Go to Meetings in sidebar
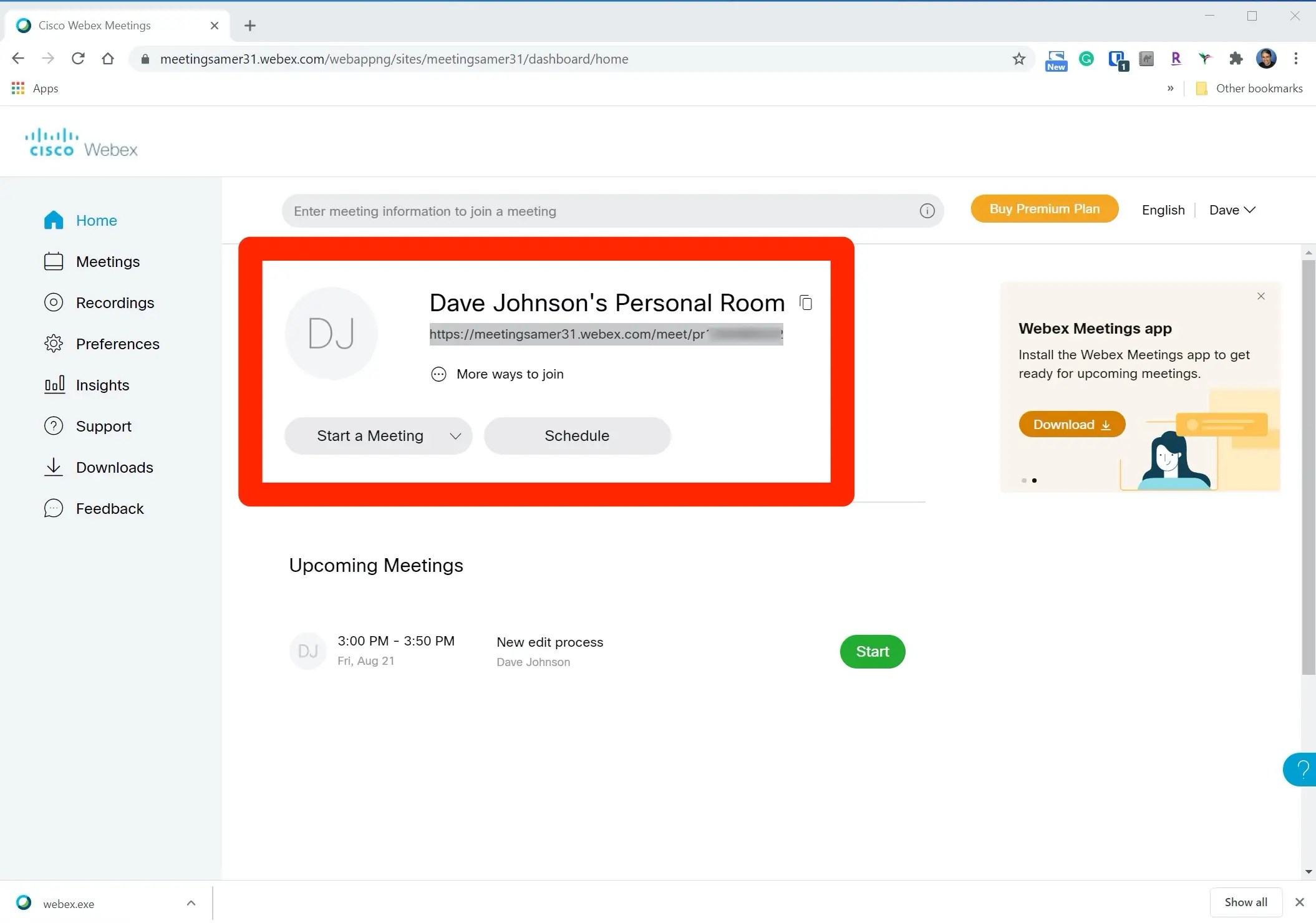Viewport: 1316px width, 923px height. point(107,261)
